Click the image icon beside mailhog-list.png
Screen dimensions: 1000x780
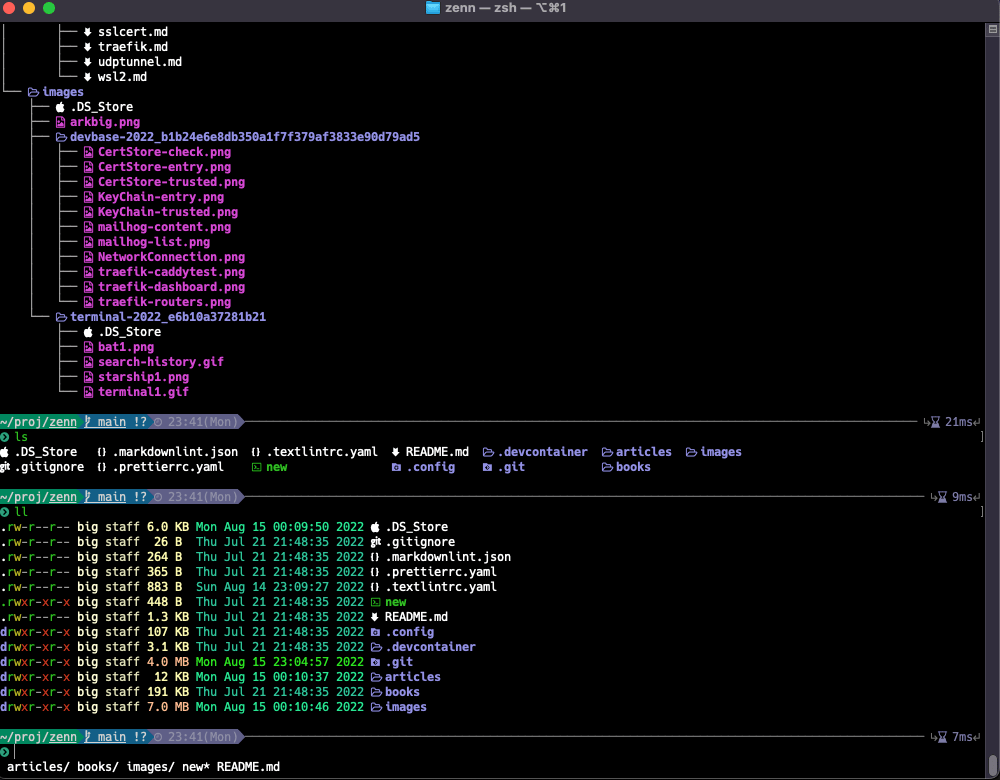[89, 242]
